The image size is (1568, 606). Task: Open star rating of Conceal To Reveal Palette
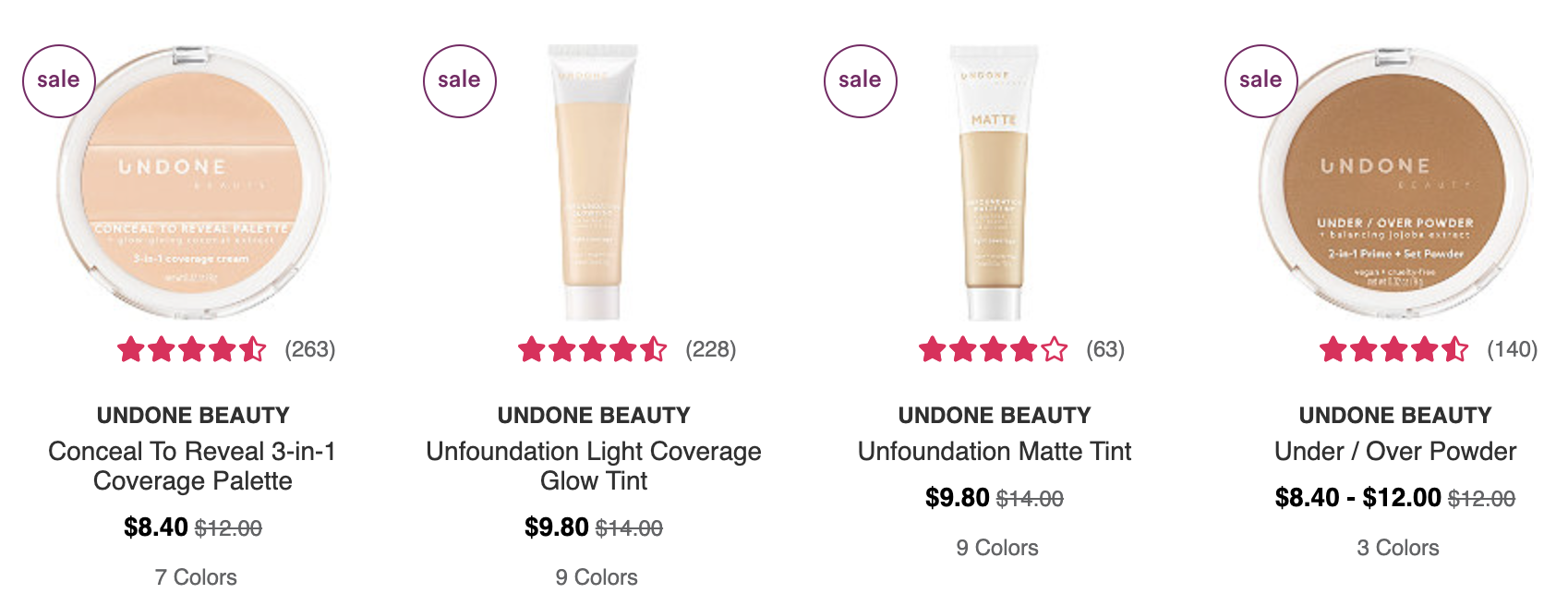[x=192, y=349]
